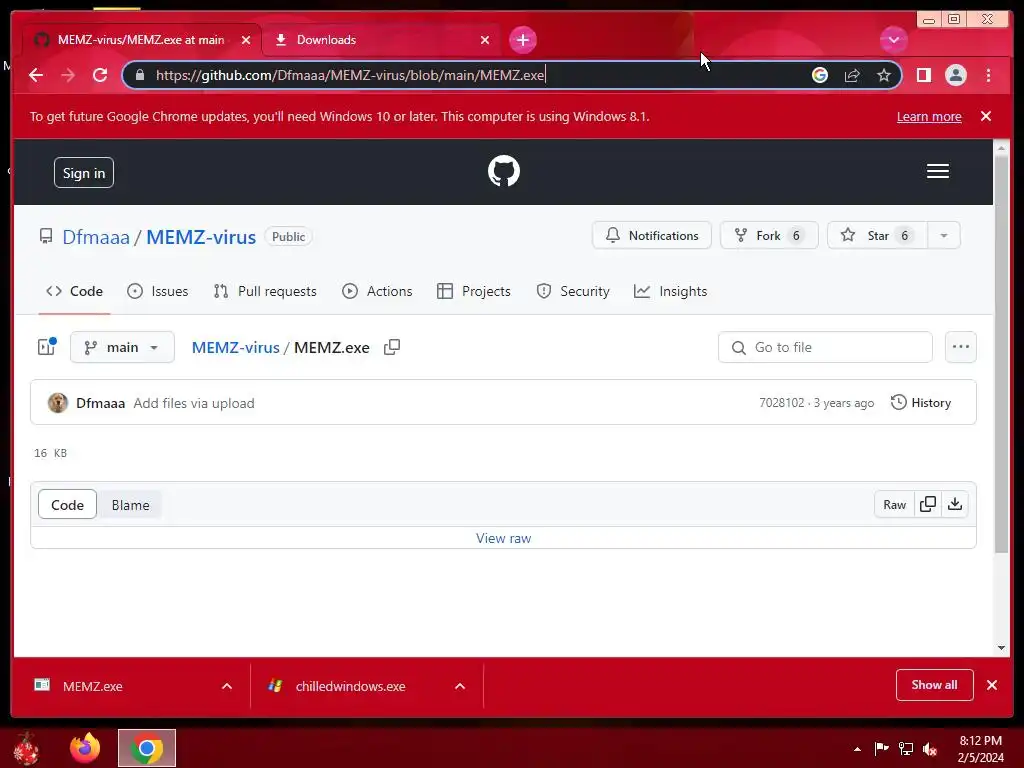The height and width of the screenshot is (768, 1024).
Task: Open the main branch dropdown
Action: 122,347
